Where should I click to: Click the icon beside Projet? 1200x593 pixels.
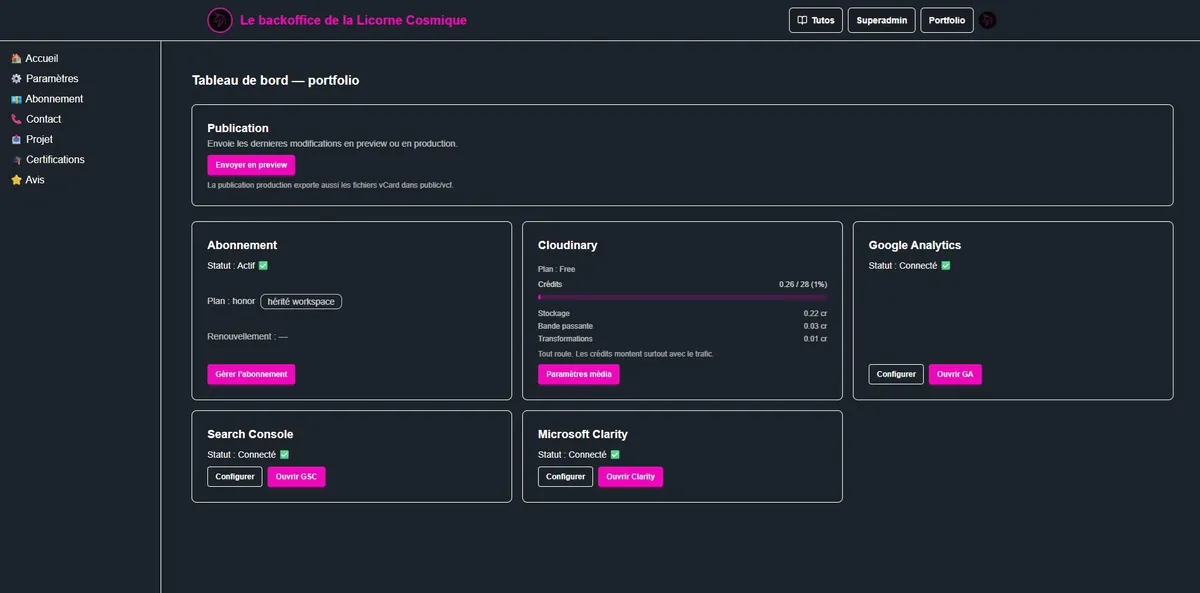click(x=16, y=139)
